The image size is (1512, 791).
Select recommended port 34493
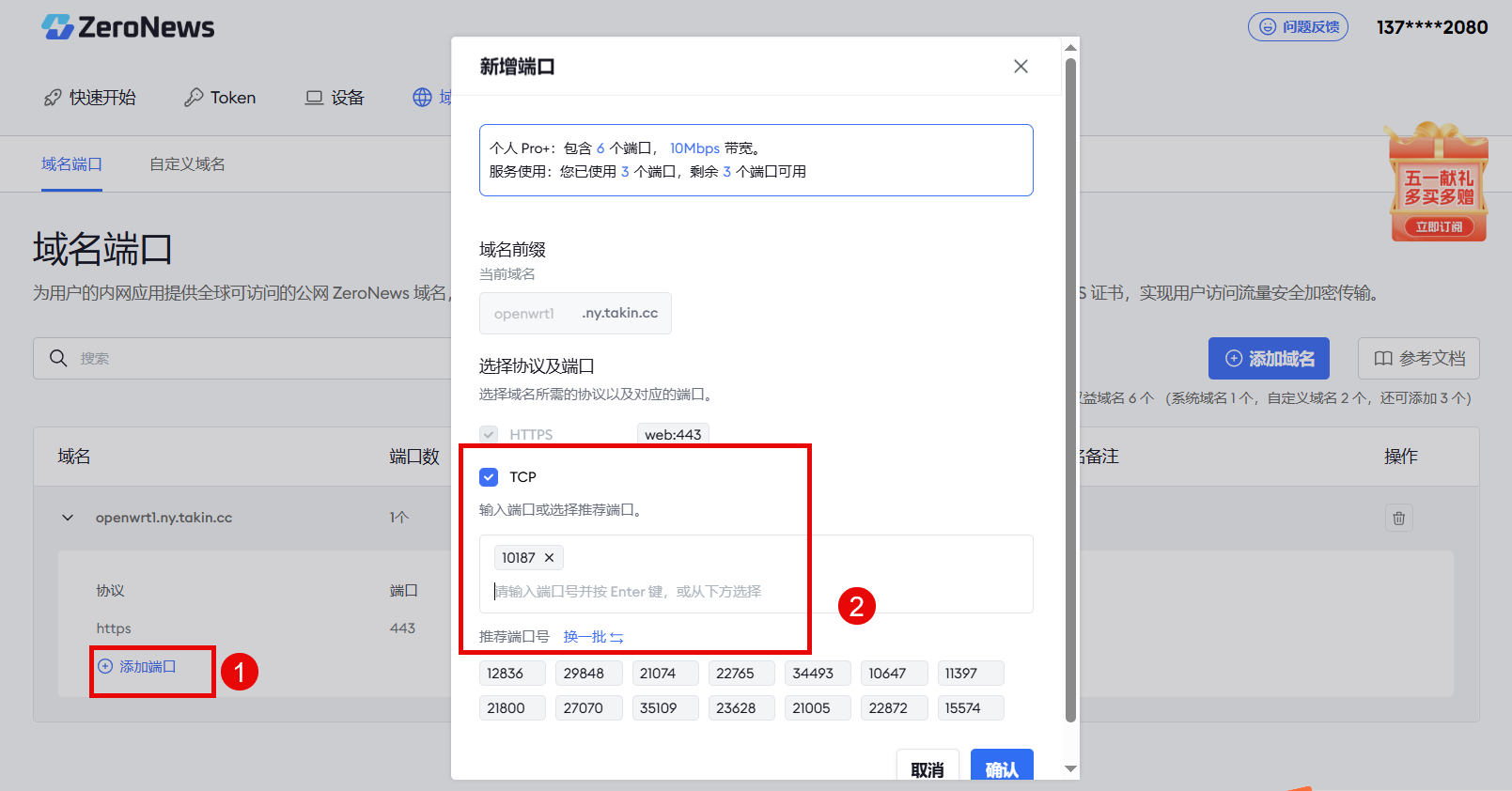click(x=818, y=674)
